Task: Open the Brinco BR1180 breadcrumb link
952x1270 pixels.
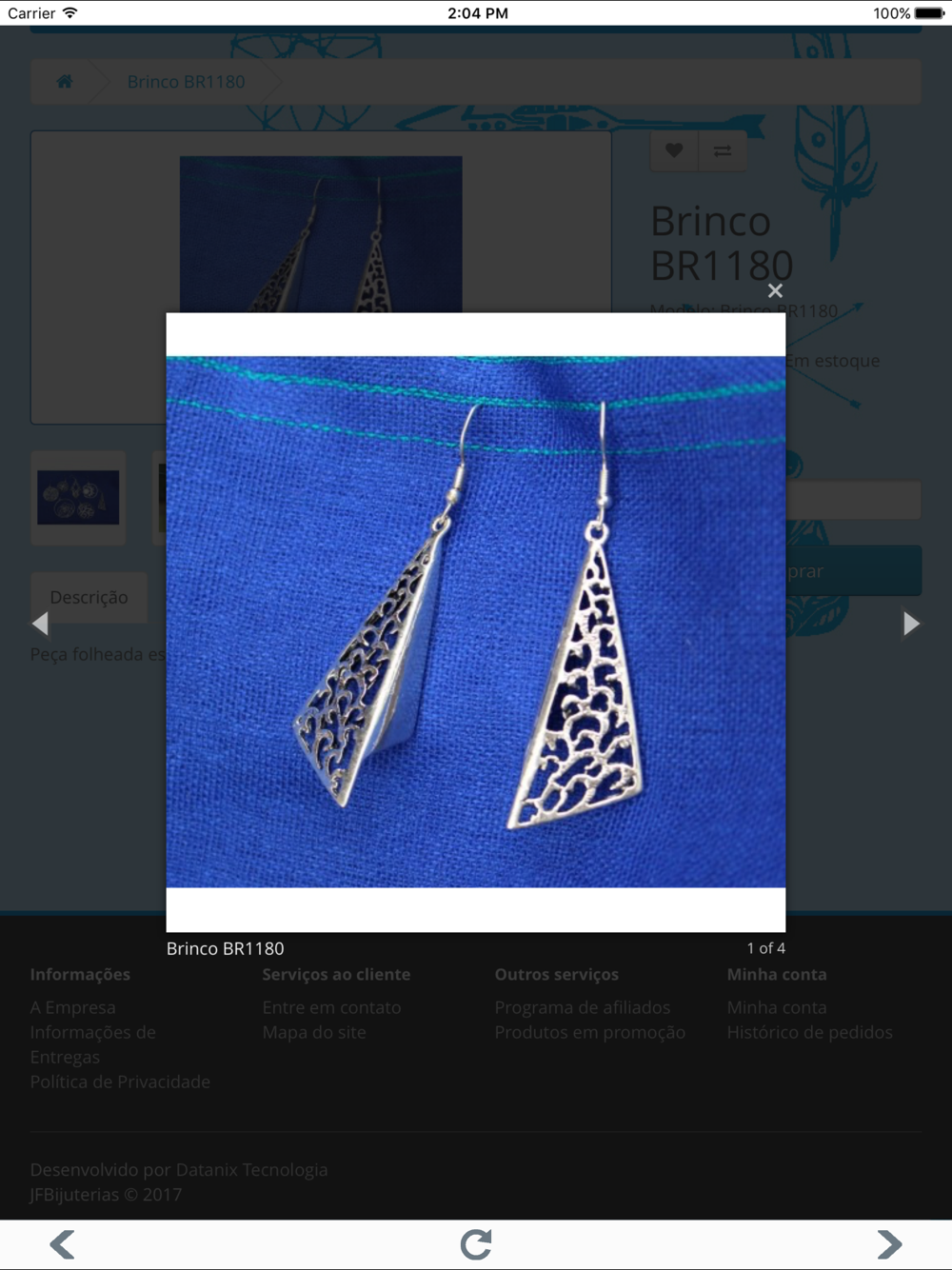Action: (x=187, y=82)
